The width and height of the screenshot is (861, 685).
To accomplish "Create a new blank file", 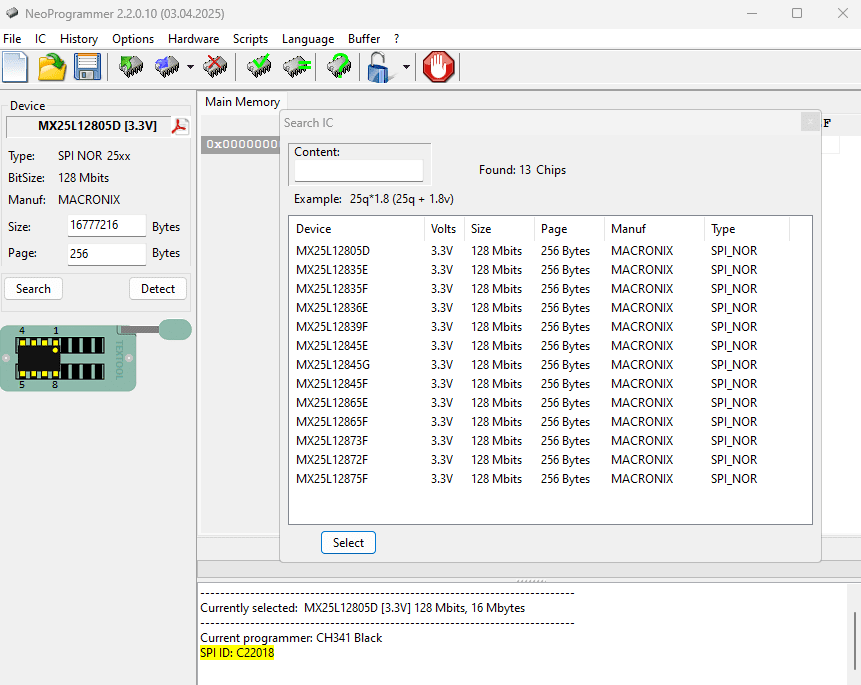I will coord(15,67).
